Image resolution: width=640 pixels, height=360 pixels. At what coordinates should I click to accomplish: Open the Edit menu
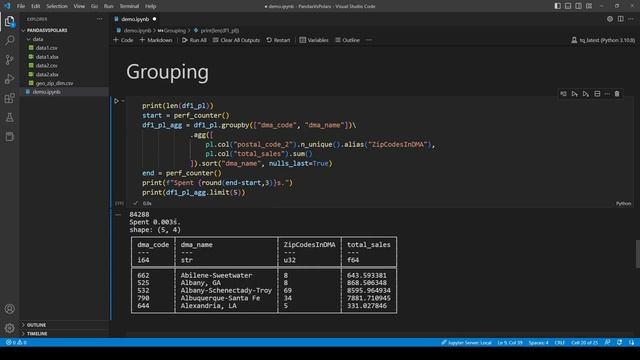36,6
